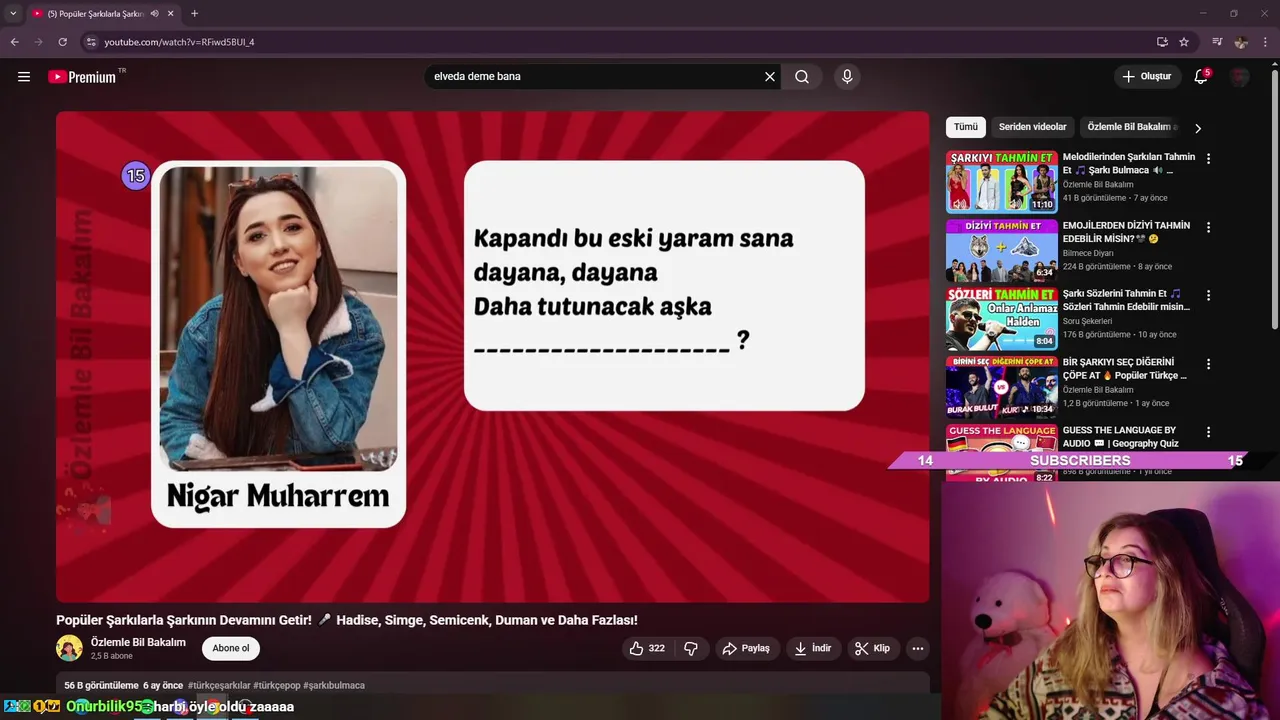Open the Chrome three-dot menu
1280x720 pixels.
[1265, 42]
